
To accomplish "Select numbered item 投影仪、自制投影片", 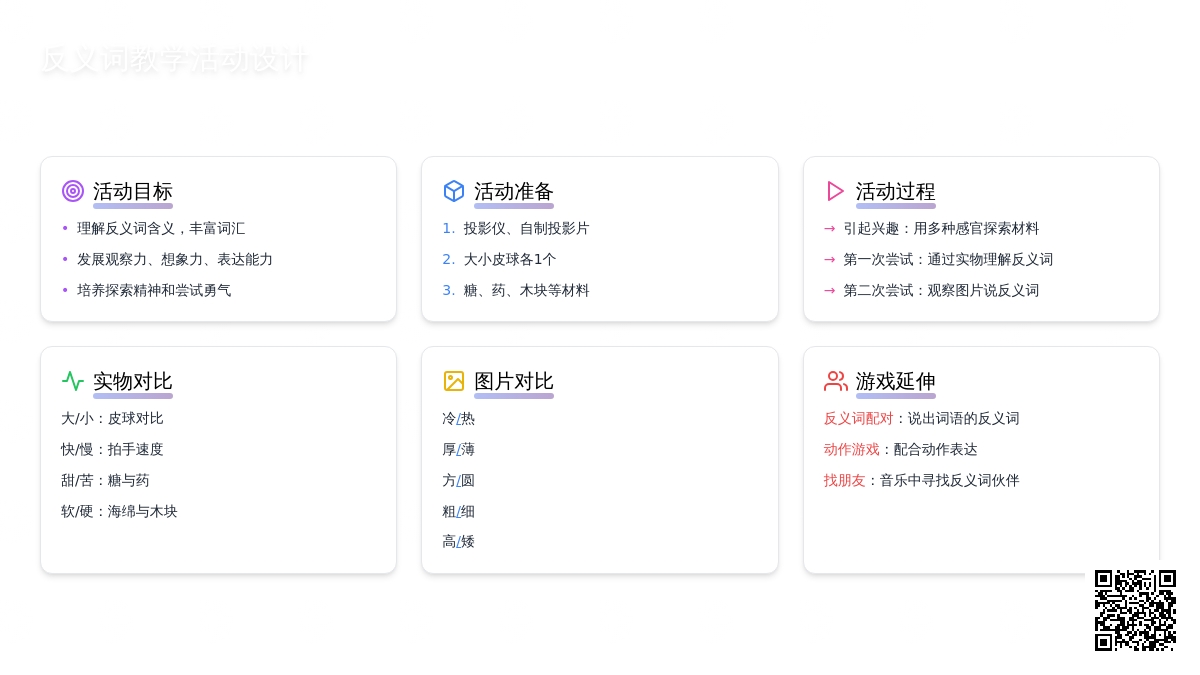I will 526,229.
